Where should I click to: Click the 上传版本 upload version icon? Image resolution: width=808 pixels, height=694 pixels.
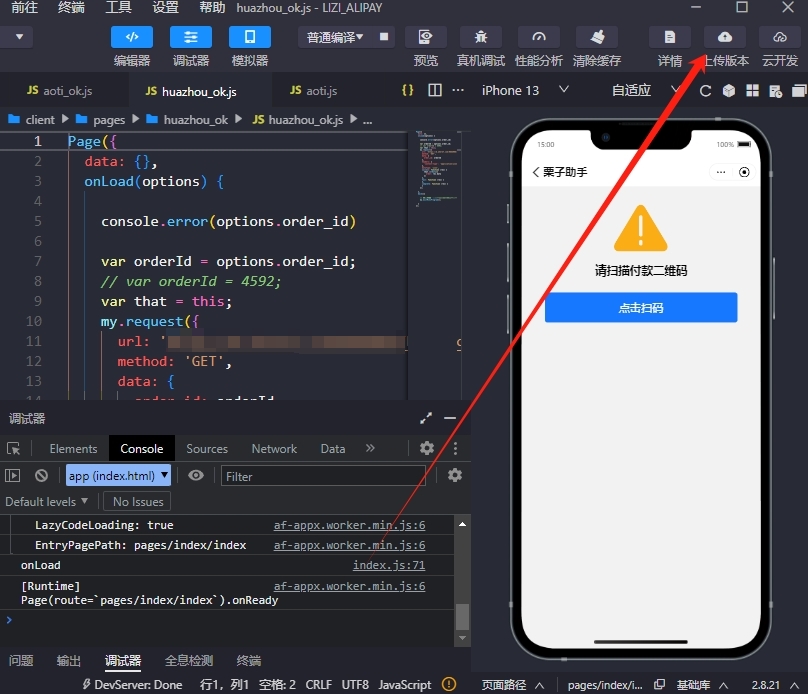(x=724, y=38)
